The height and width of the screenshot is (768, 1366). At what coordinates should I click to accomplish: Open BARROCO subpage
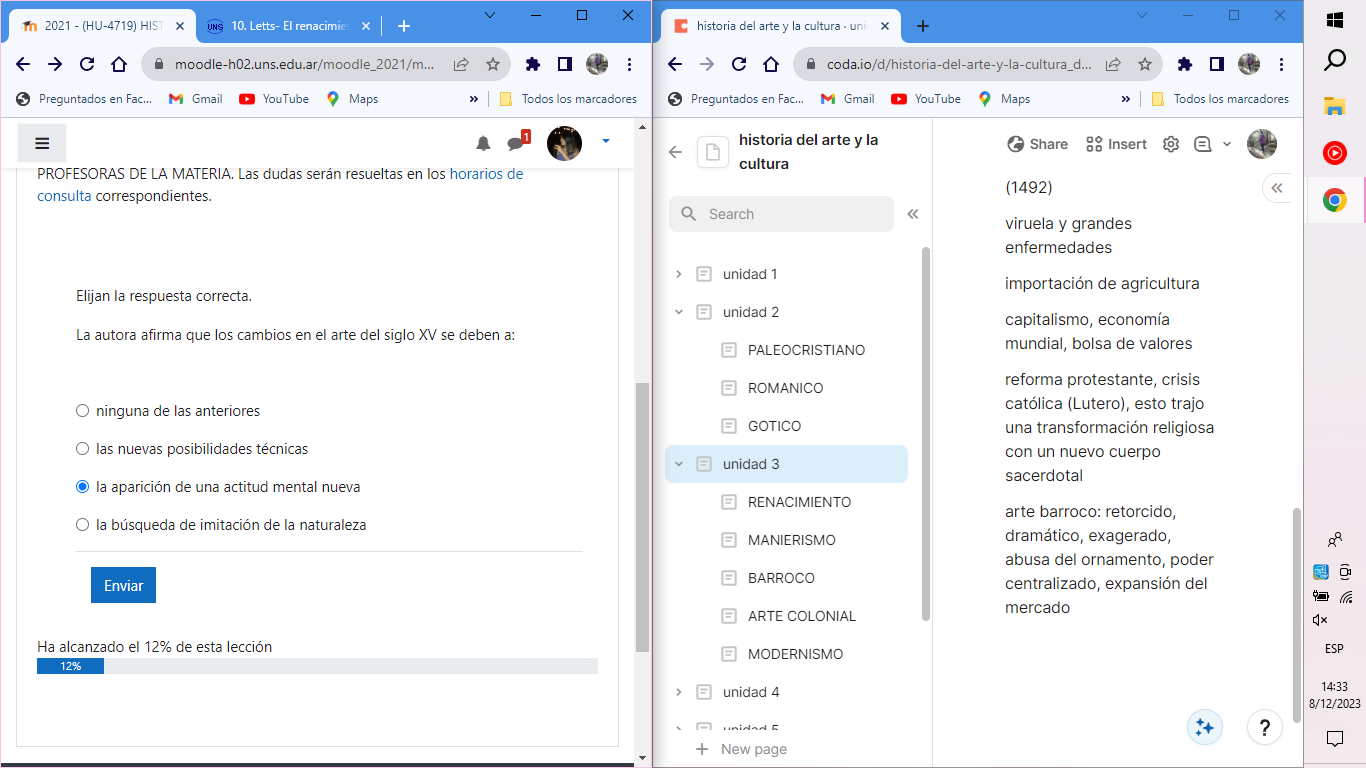(781, 578)
